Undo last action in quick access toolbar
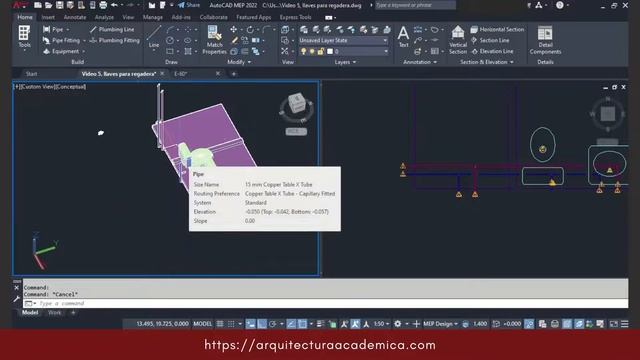 click(x=114, y=5)
